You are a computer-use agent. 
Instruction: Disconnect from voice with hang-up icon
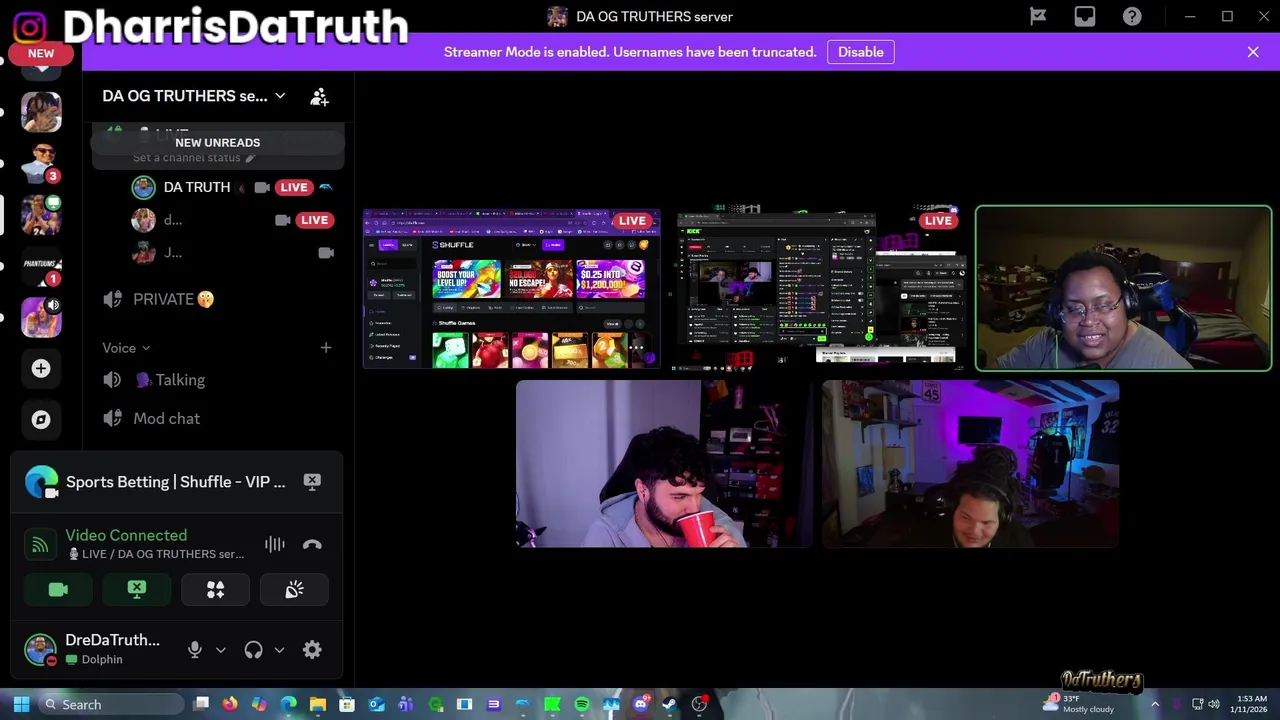tap(312, 544)
